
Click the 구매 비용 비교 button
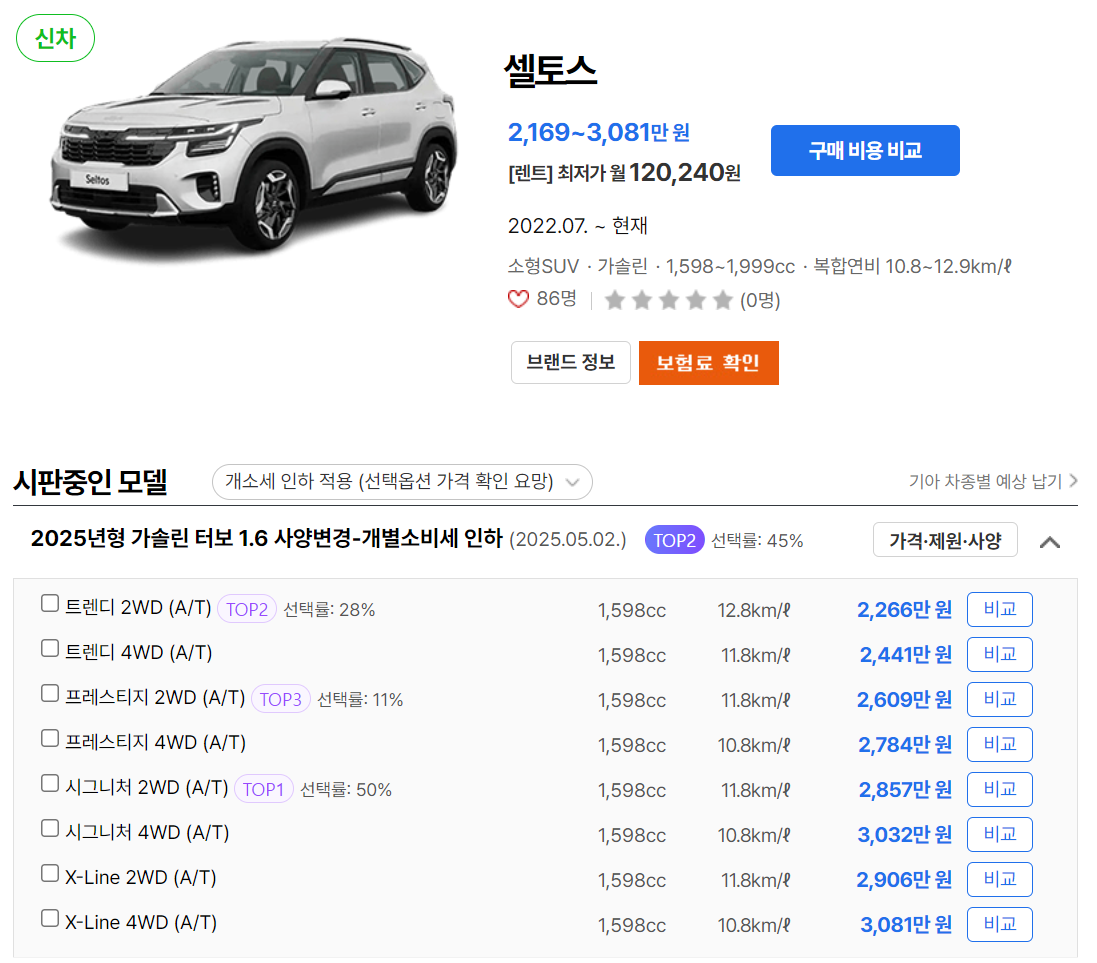click(x=865, y=150)
